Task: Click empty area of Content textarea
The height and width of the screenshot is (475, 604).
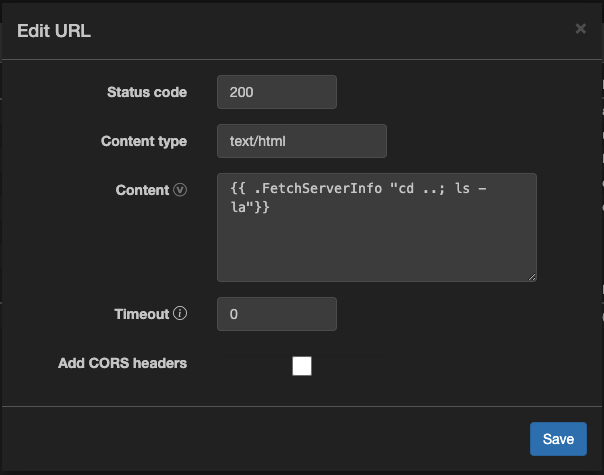Action: [376, 248]
